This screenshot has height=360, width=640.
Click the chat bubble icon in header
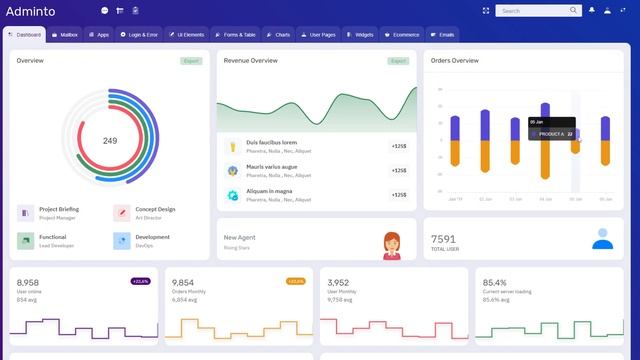coord(104,11)
